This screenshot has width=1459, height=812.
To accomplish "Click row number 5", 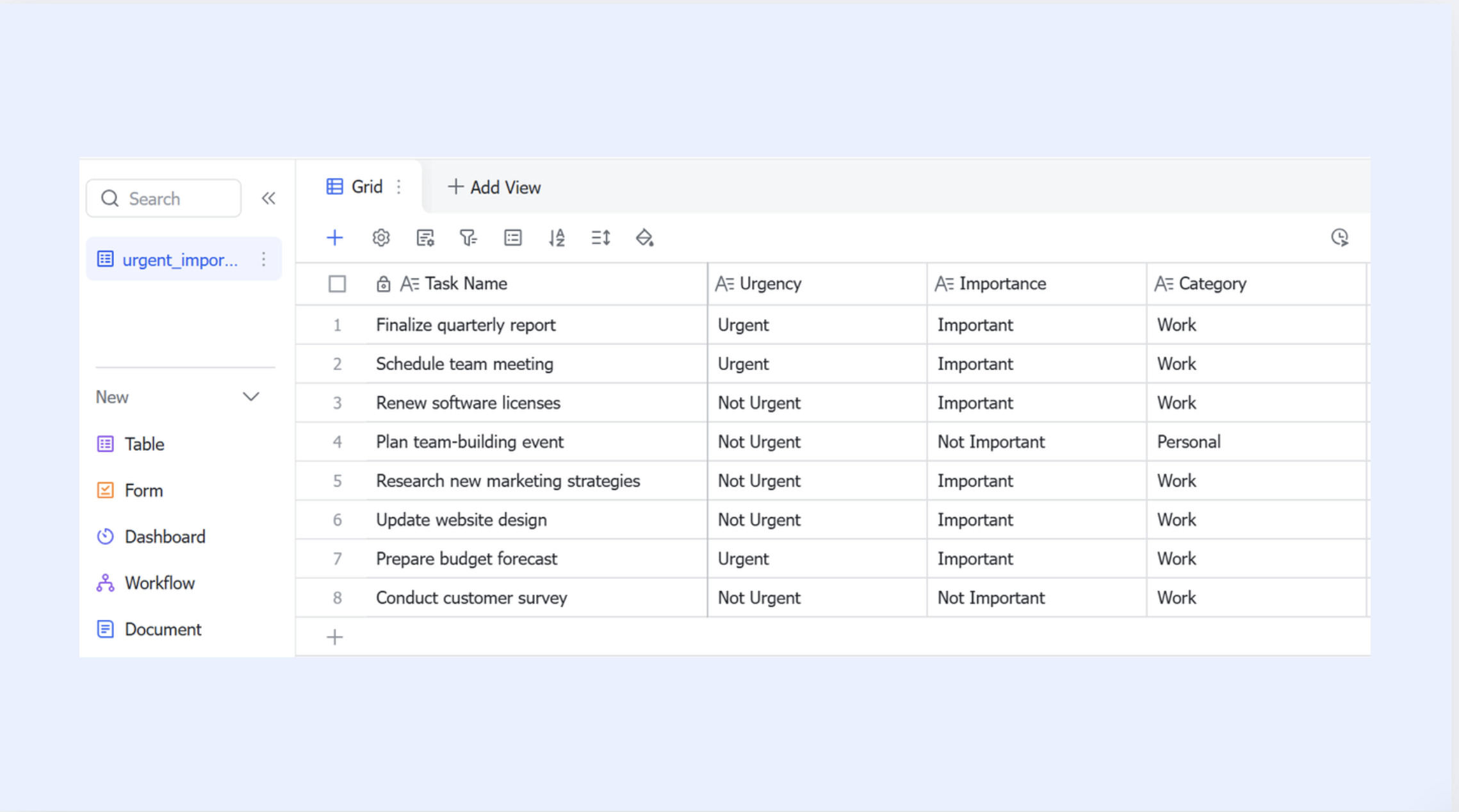I will click(x=337, y=481).
